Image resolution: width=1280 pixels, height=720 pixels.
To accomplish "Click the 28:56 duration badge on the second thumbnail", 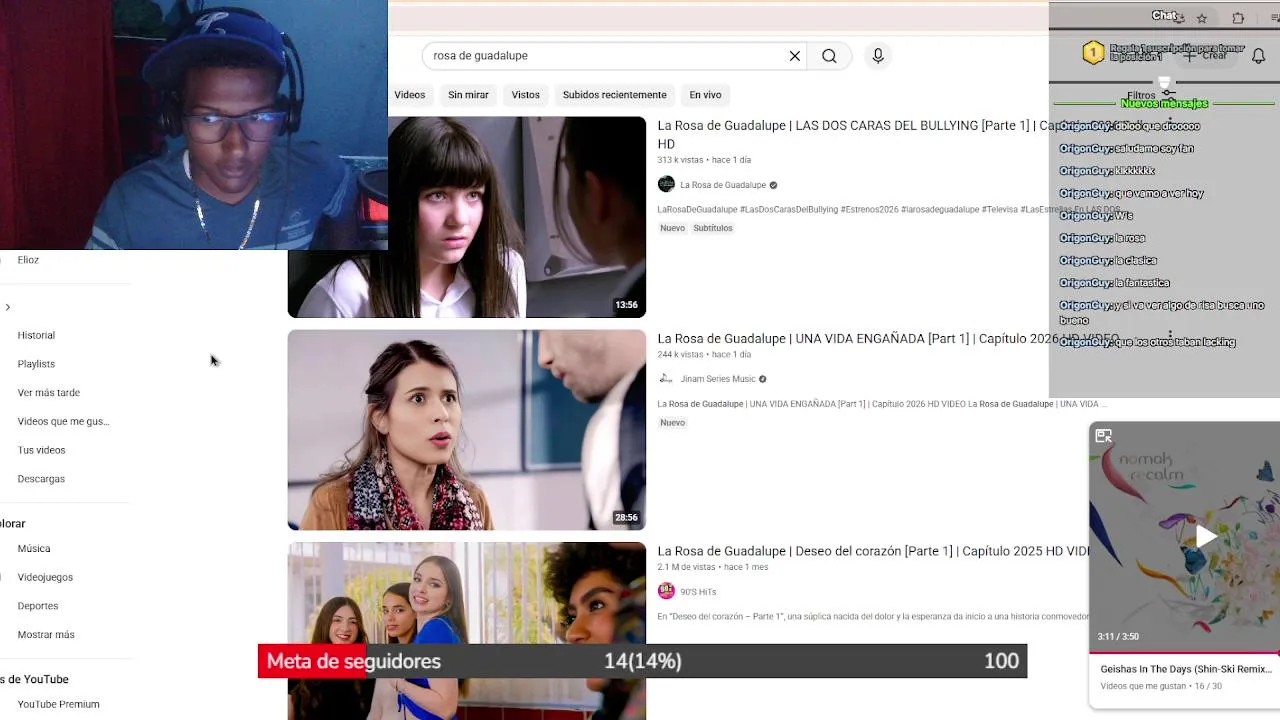I will (626, 518).
